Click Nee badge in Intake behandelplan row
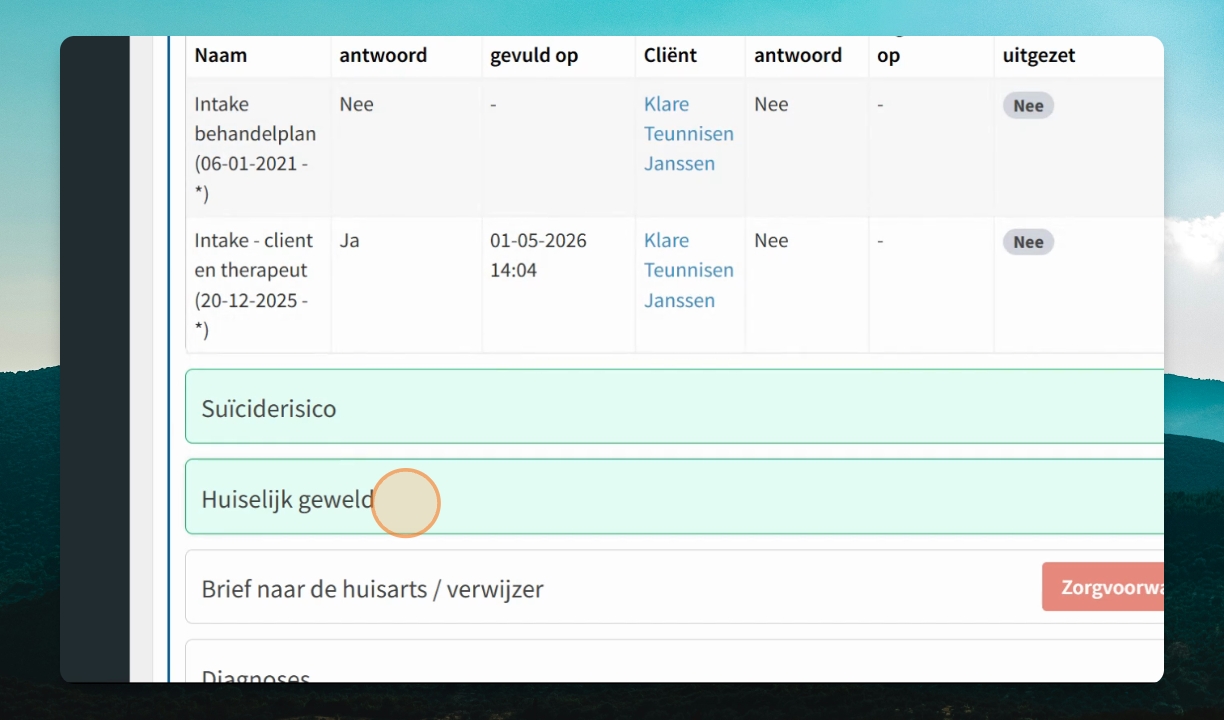1224x720 pixels. (x=1028, y=106)
